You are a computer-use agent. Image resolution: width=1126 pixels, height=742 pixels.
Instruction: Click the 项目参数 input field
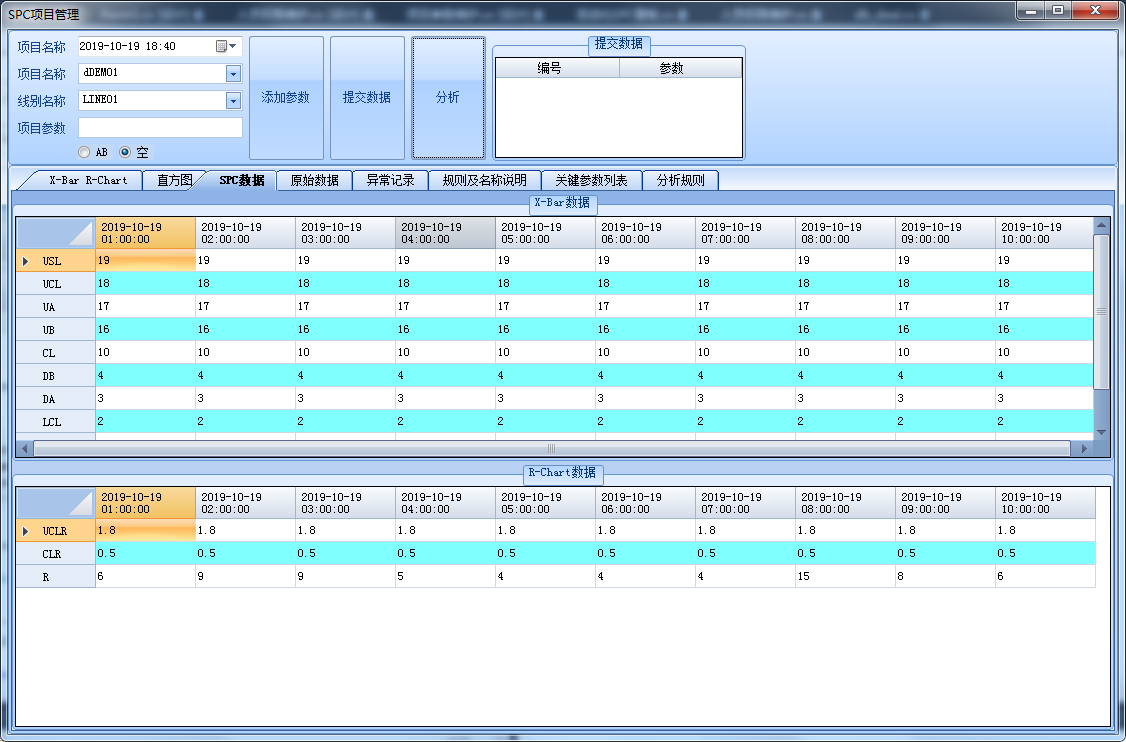point(160,127)
